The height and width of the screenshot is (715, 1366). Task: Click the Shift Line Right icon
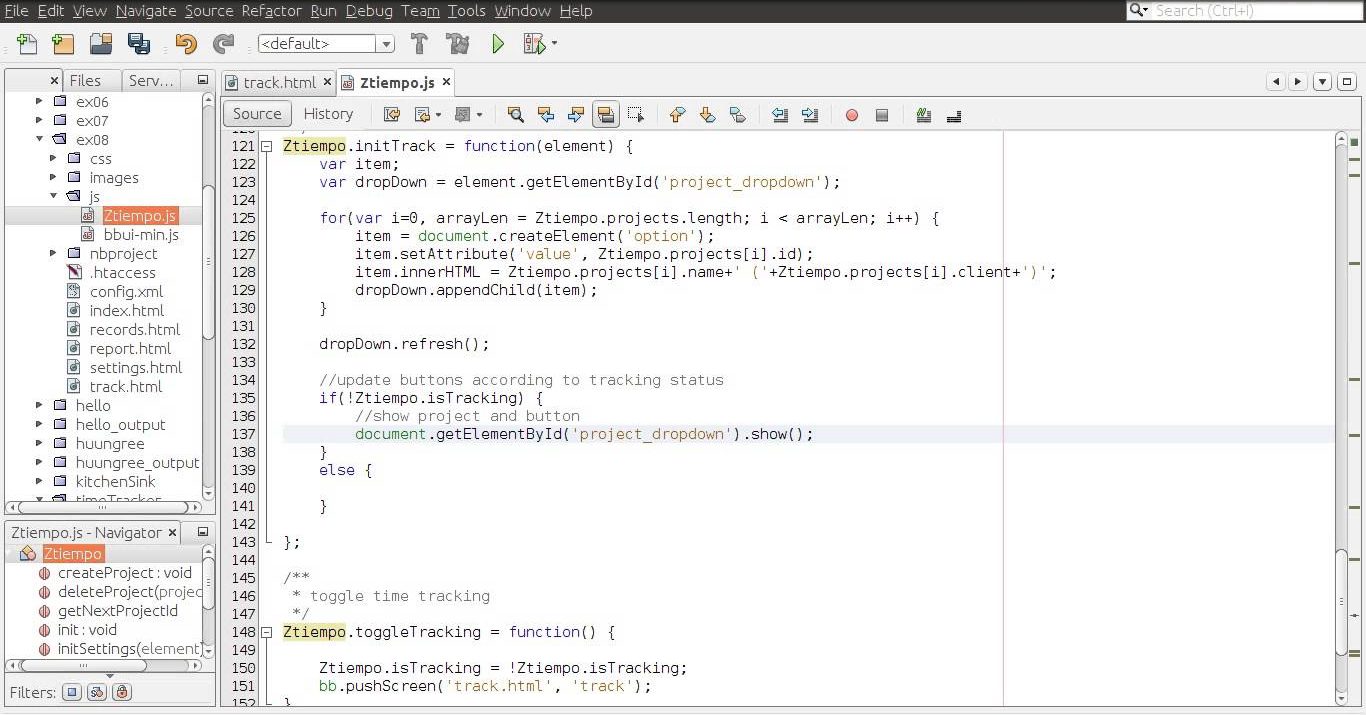[x=810, y=115]
